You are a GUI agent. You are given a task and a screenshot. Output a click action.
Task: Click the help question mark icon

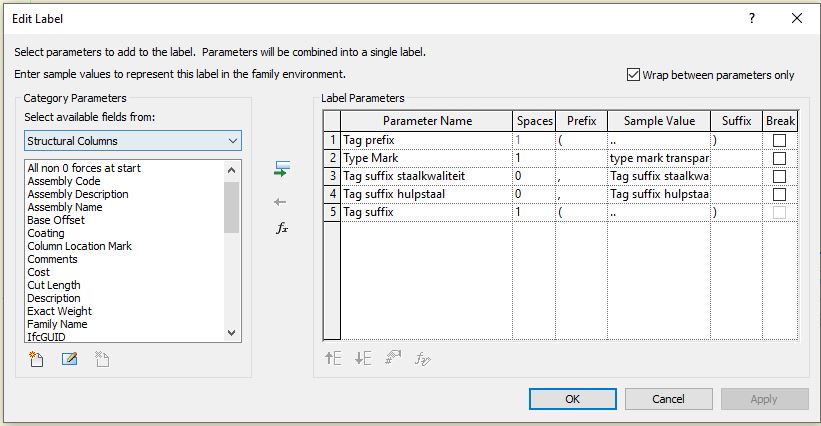tap(752, 19)
